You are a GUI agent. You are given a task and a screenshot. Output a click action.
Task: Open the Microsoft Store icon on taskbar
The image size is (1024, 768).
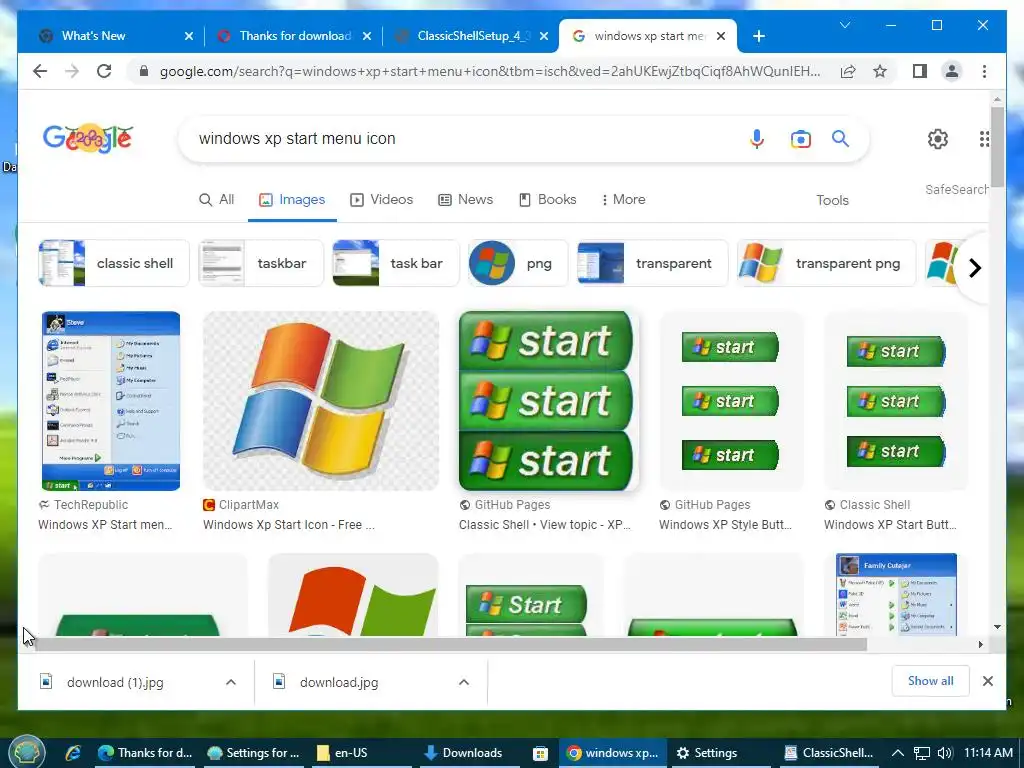tap(540, 753)
